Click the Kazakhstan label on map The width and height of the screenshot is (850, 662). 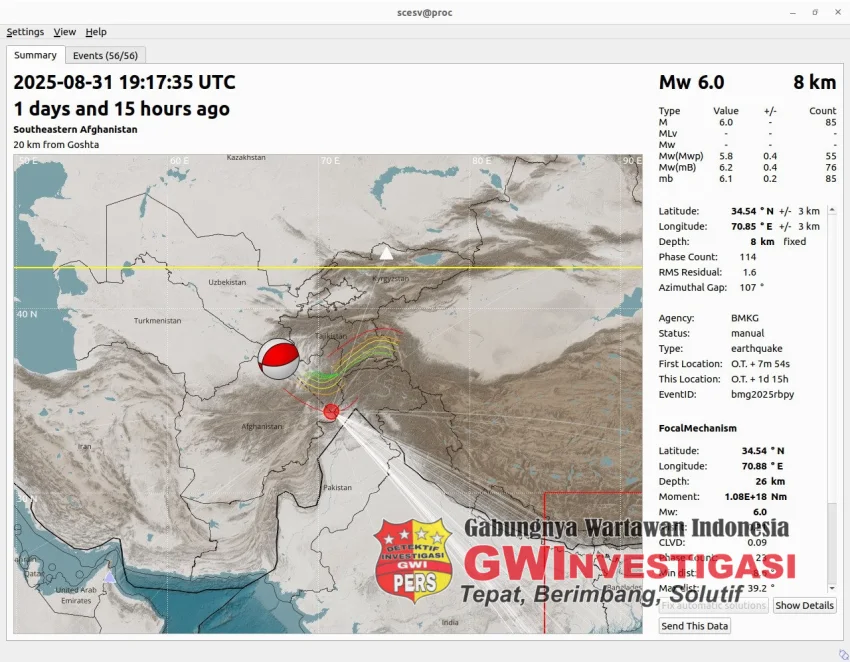pos(246,157)
